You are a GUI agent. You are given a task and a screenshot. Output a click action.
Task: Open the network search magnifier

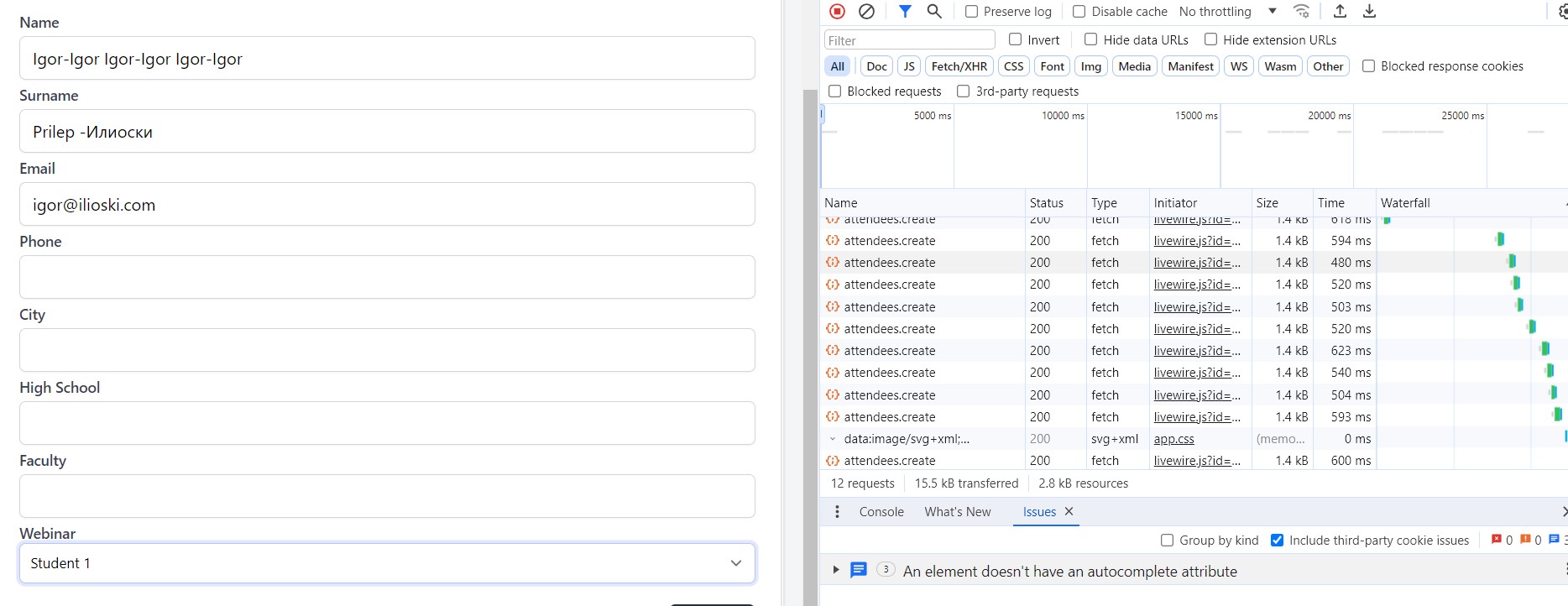click(x=934, y=11)
